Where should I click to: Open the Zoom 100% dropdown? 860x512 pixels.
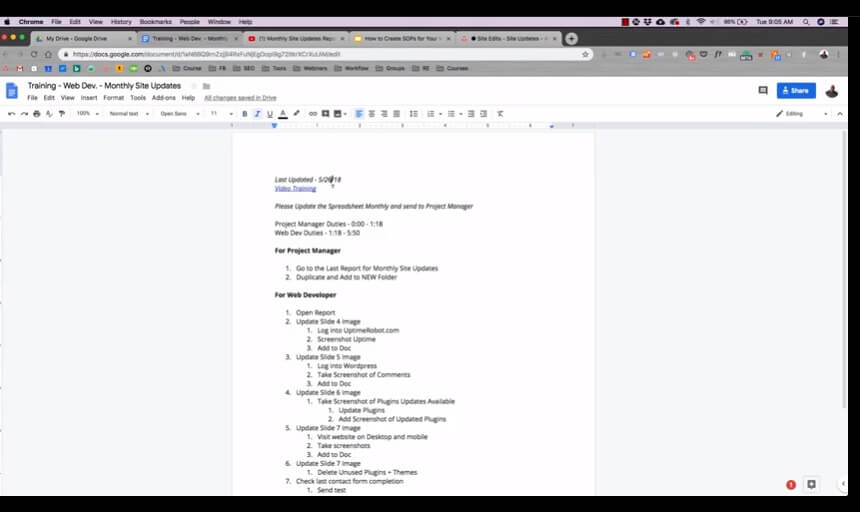(88, 113)
